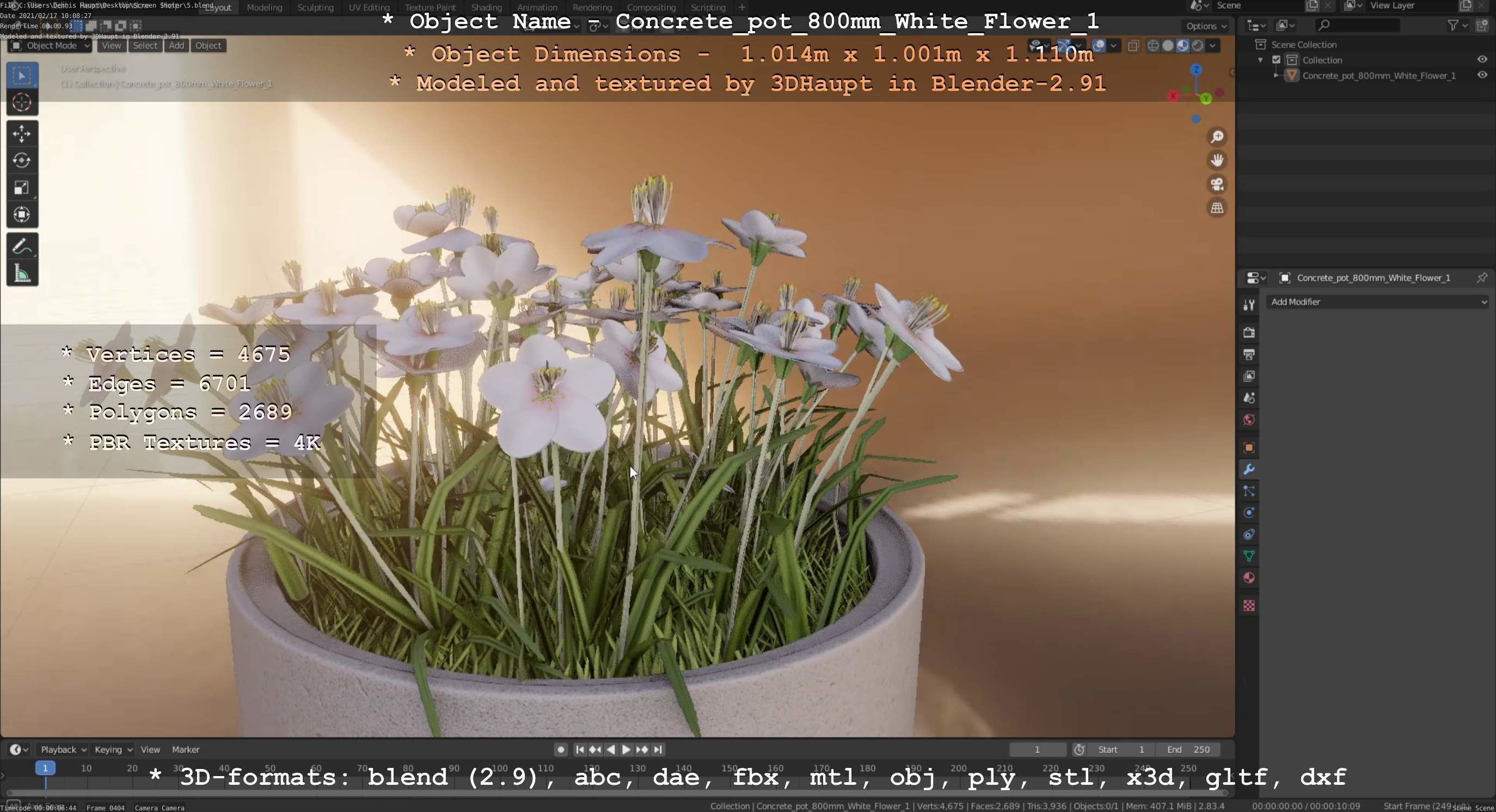Toggle viewport overlays button

[1099, 46]
